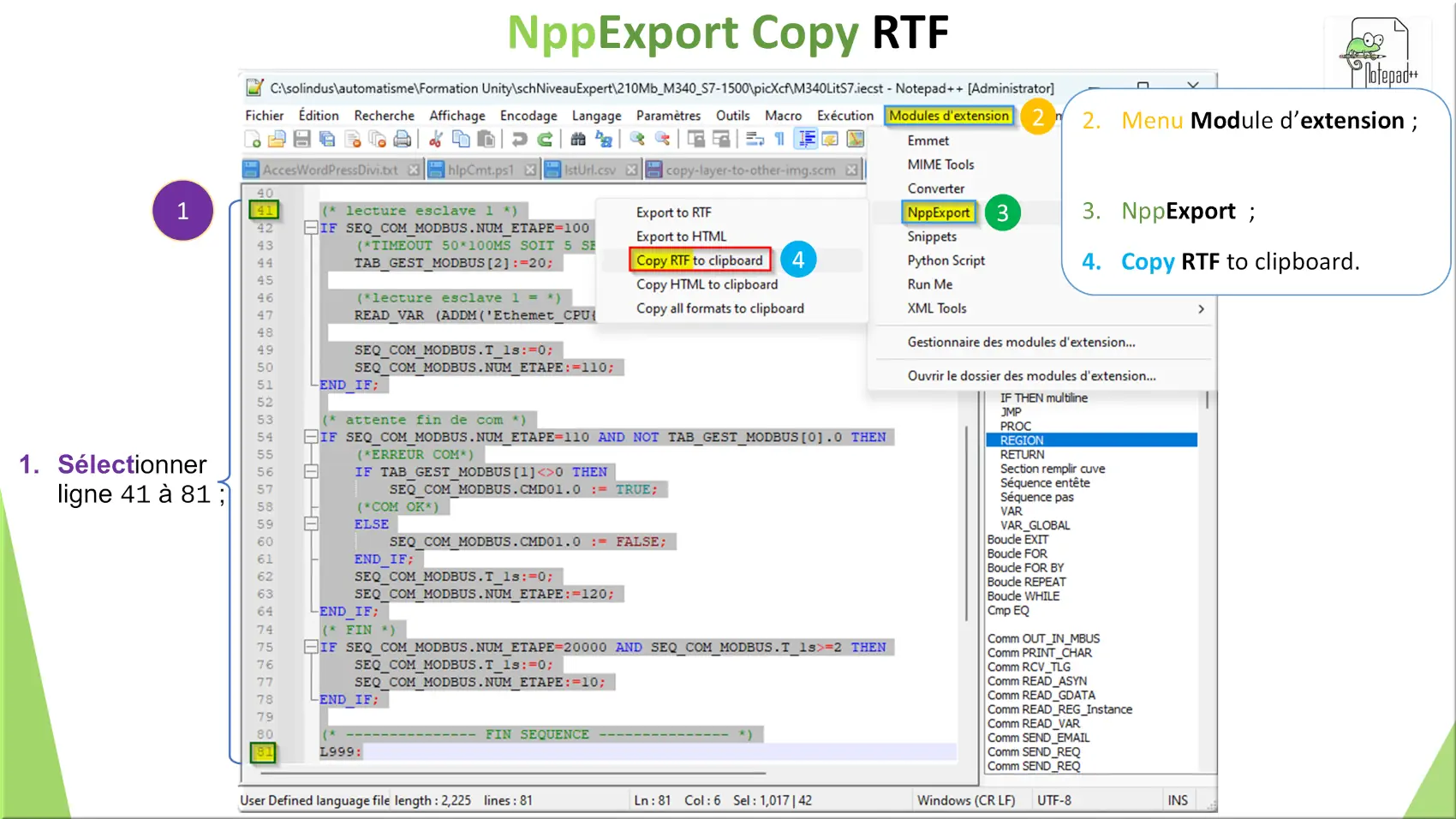Screen dimensions: 1456x819
Task: Click the User defined language toolbar icon
Action: [830, 139]
